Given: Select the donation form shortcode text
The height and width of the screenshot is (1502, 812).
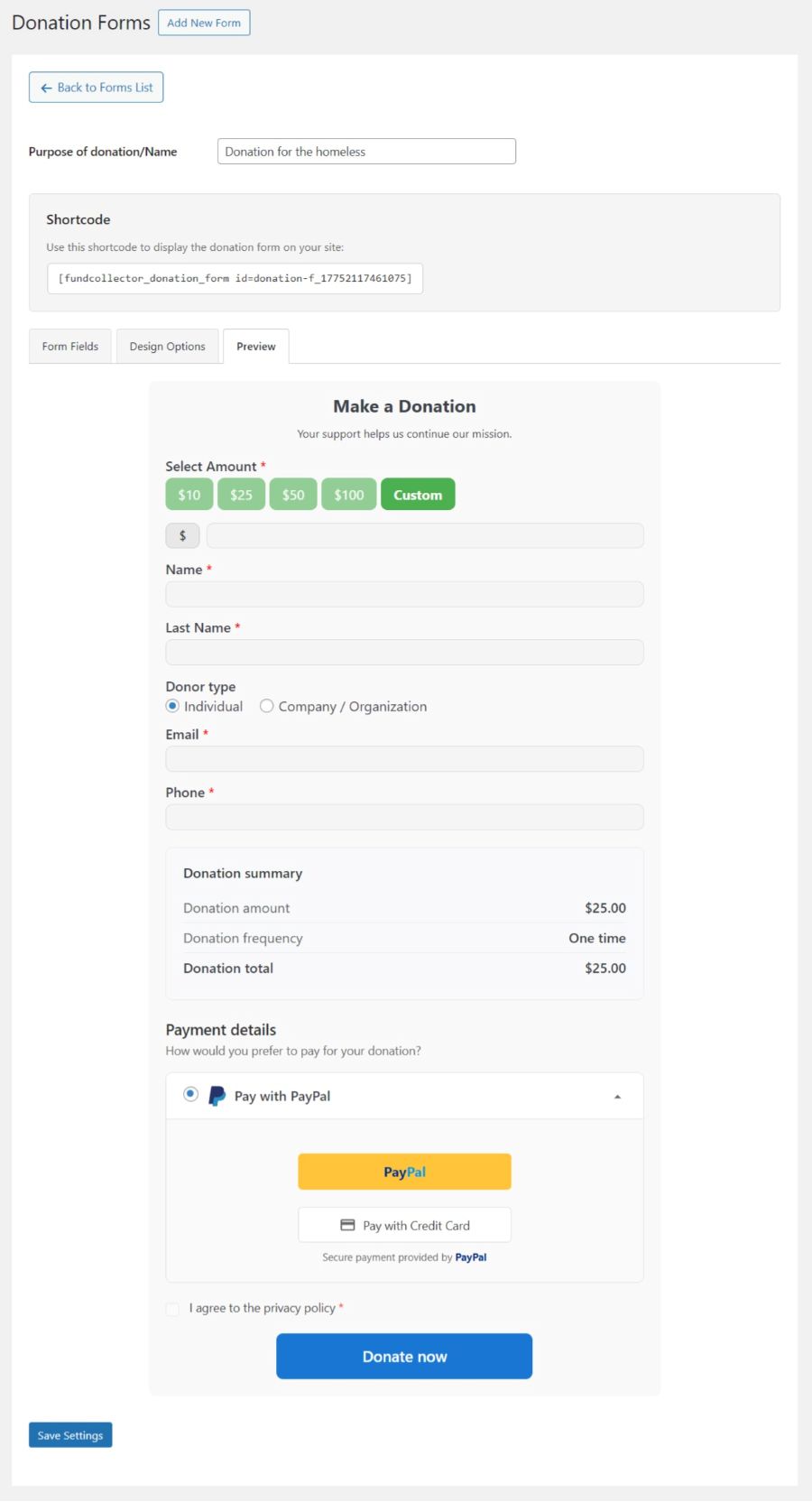Looking at the screenshot, I should [235, 278].
